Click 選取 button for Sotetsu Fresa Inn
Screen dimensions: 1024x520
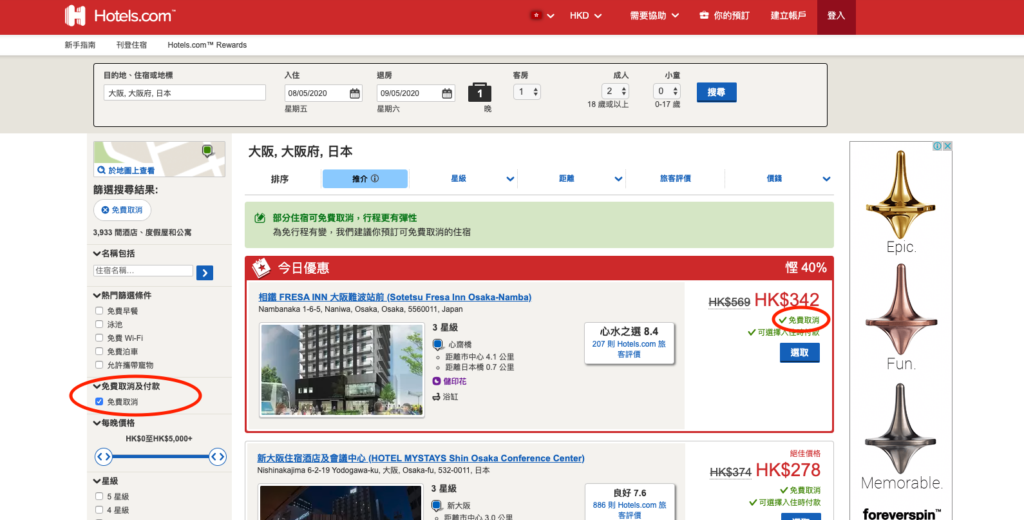coord(799,353)
